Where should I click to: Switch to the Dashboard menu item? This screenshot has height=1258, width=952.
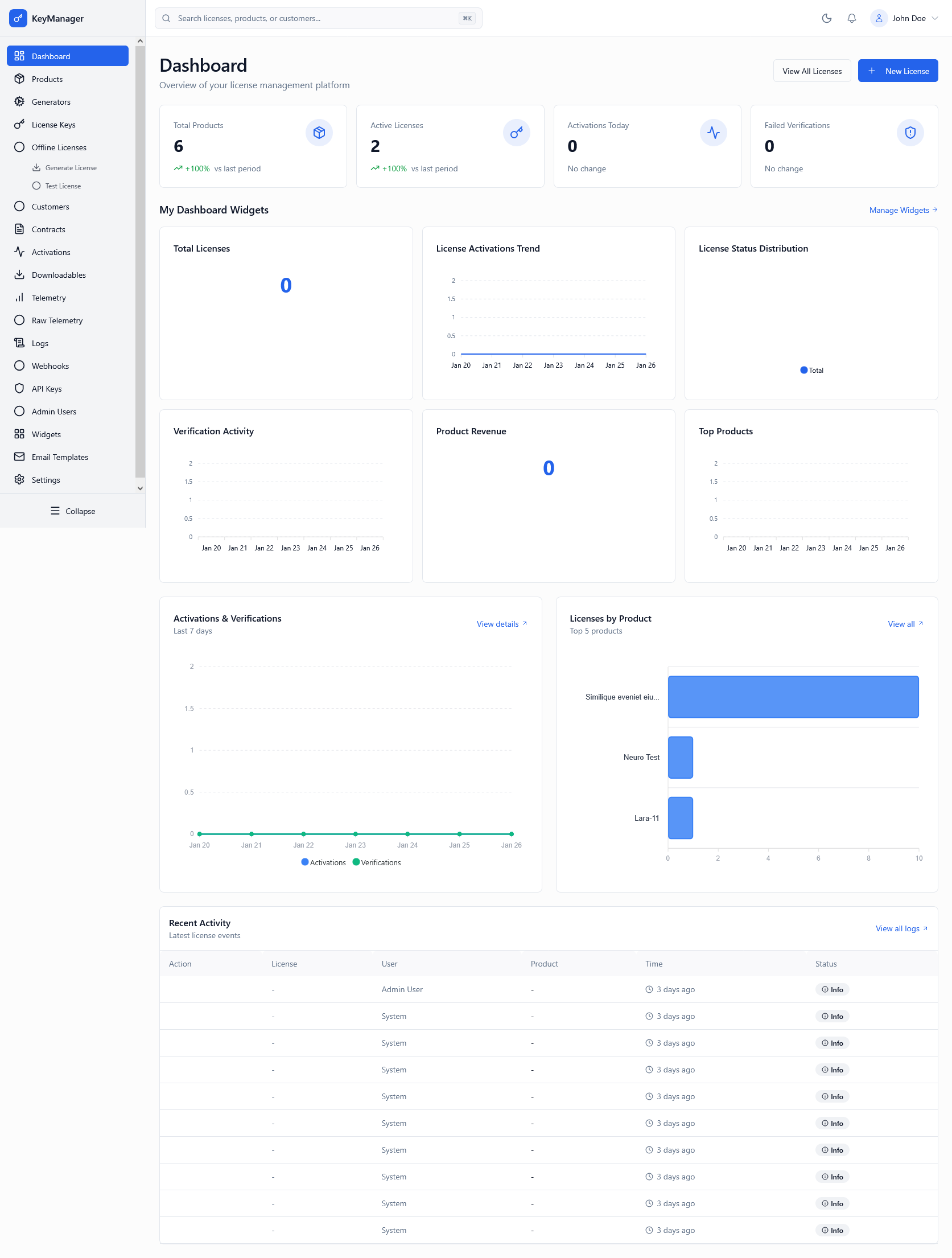(51, 56)
